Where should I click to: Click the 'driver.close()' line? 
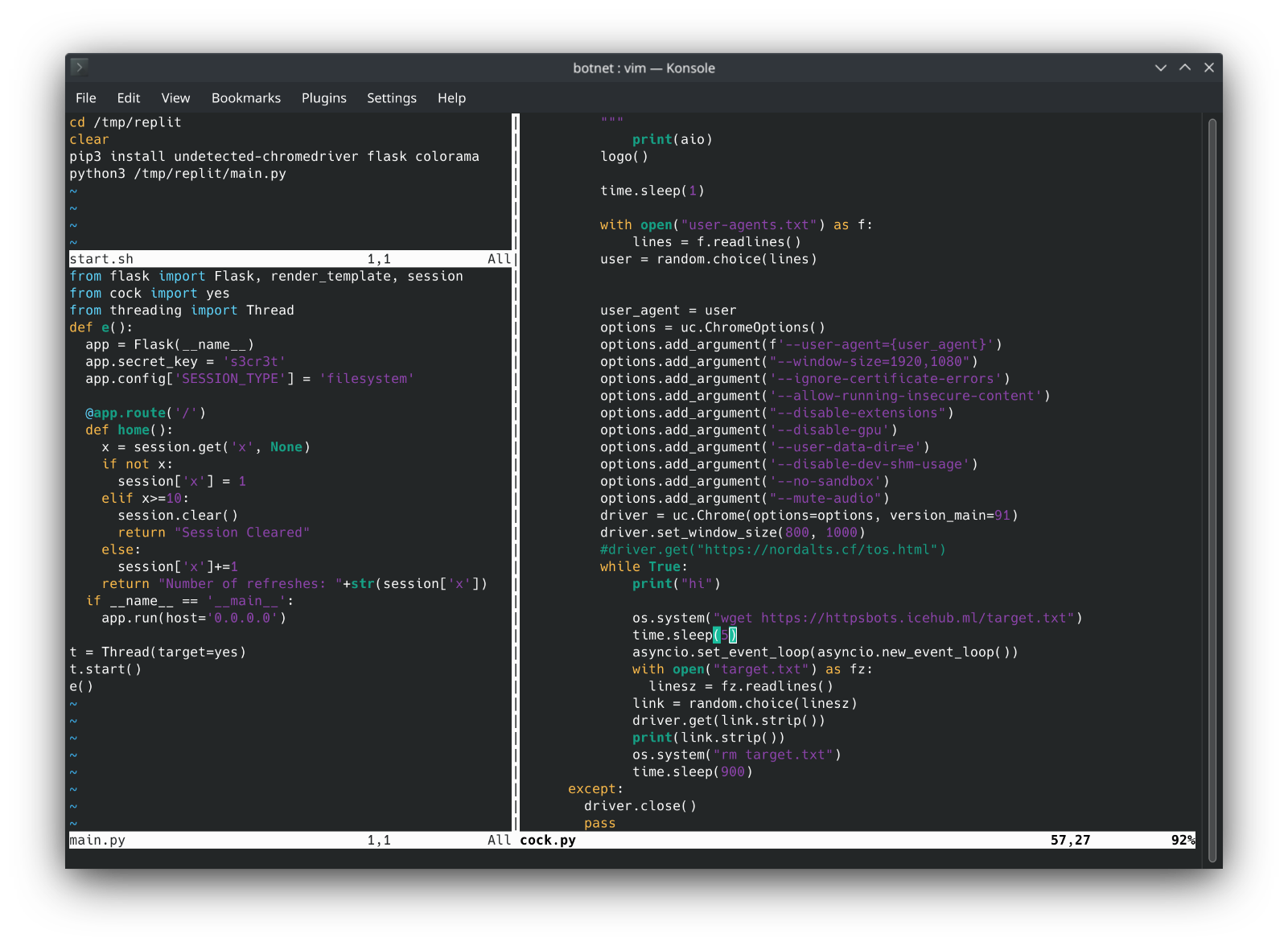click(640, 806)
